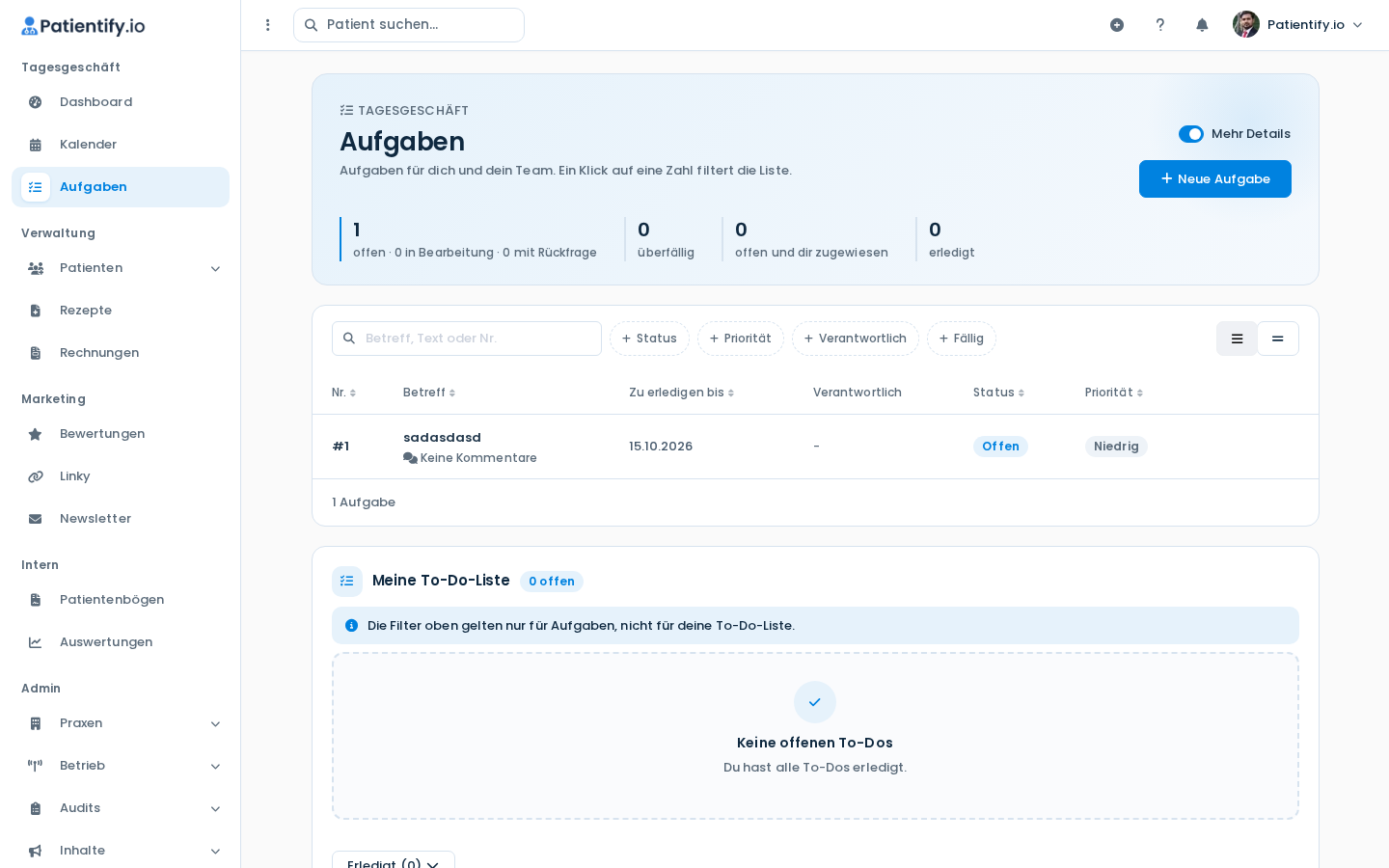
Task: Click the info icon in To-Do notice
Action: pos(351,625)
